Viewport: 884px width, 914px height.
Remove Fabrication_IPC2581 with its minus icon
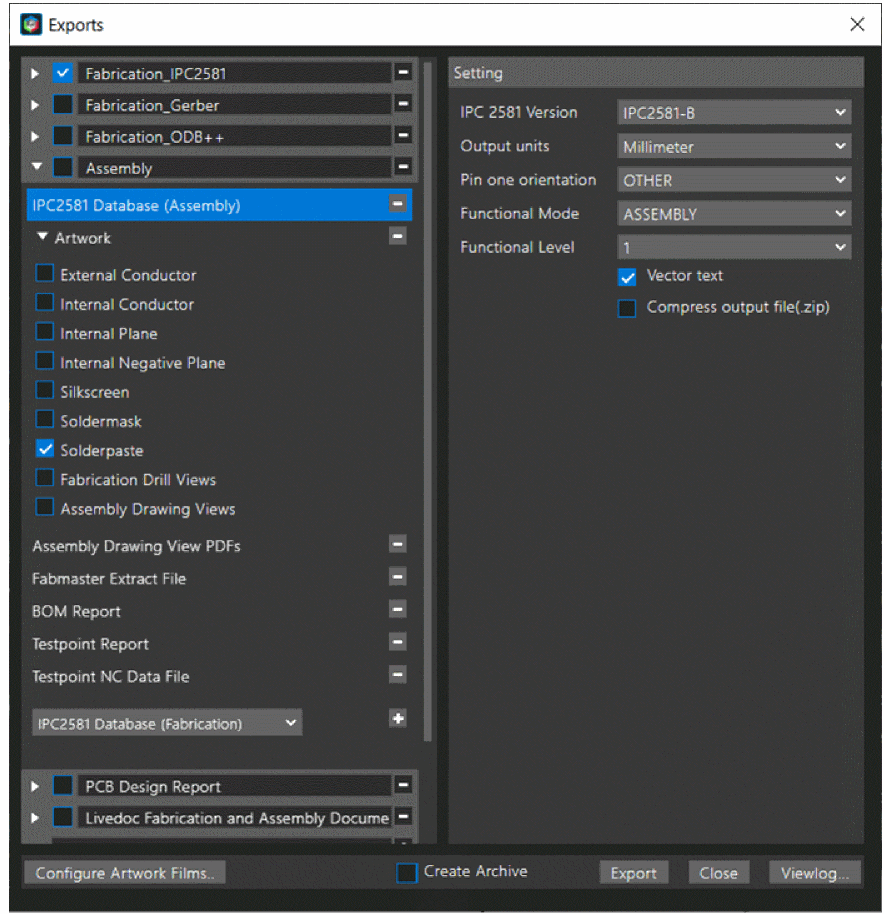(403, 72)
